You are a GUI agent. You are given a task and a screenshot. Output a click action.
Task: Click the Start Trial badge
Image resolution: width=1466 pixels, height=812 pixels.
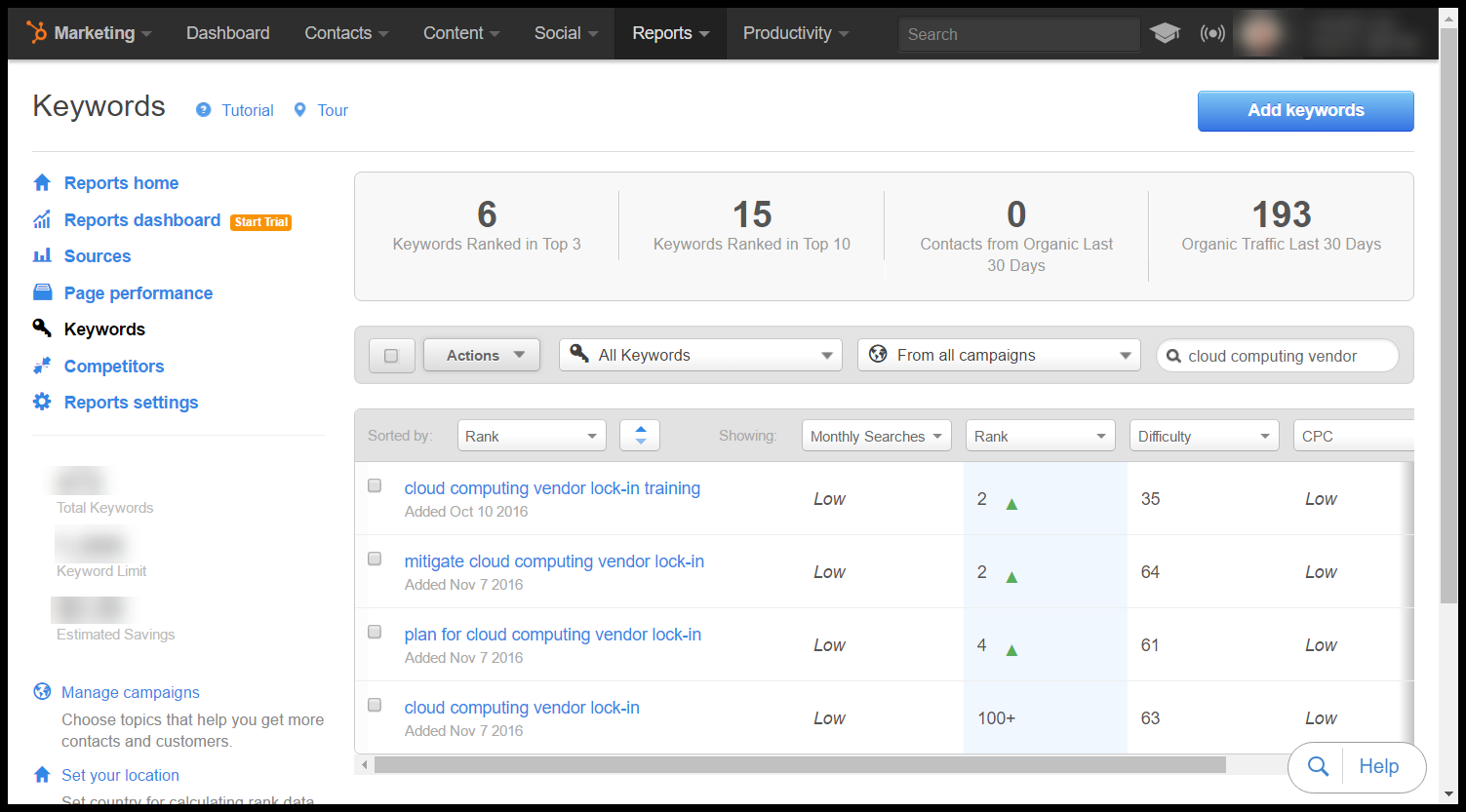261,222
